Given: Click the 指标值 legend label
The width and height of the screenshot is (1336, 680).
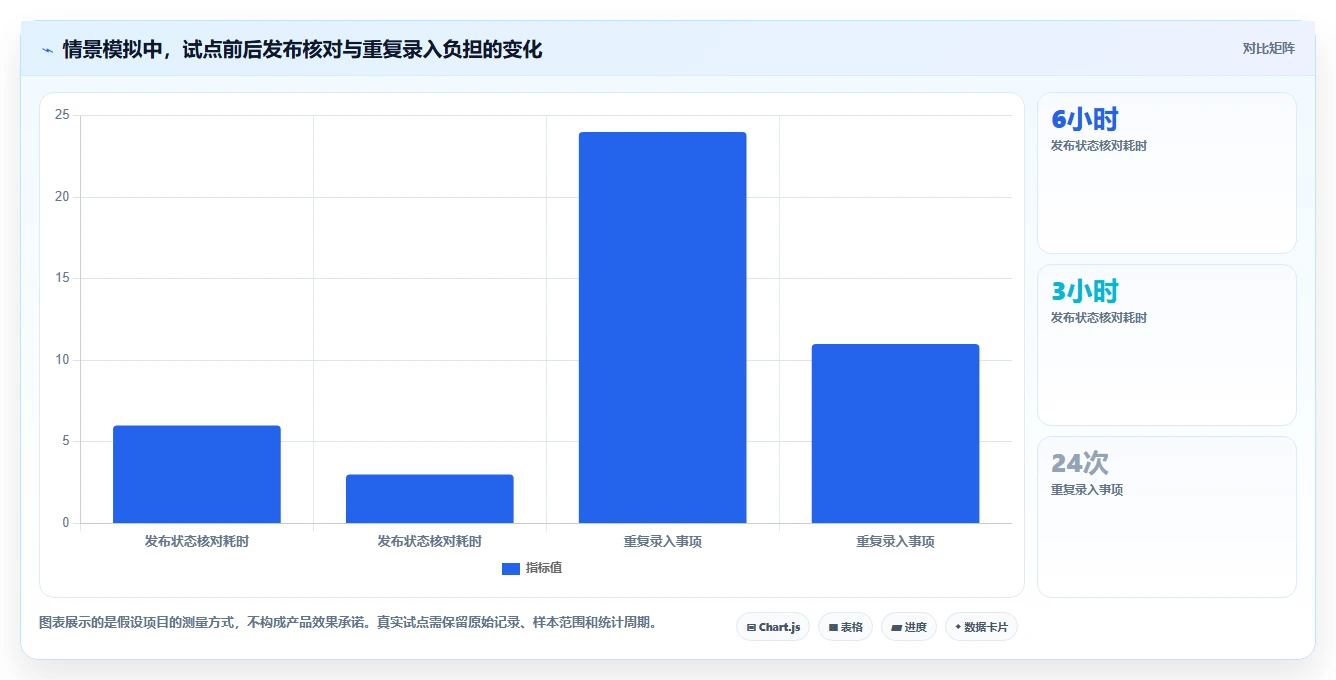Looking at the screenshot, I should click(x=544, y=568).
